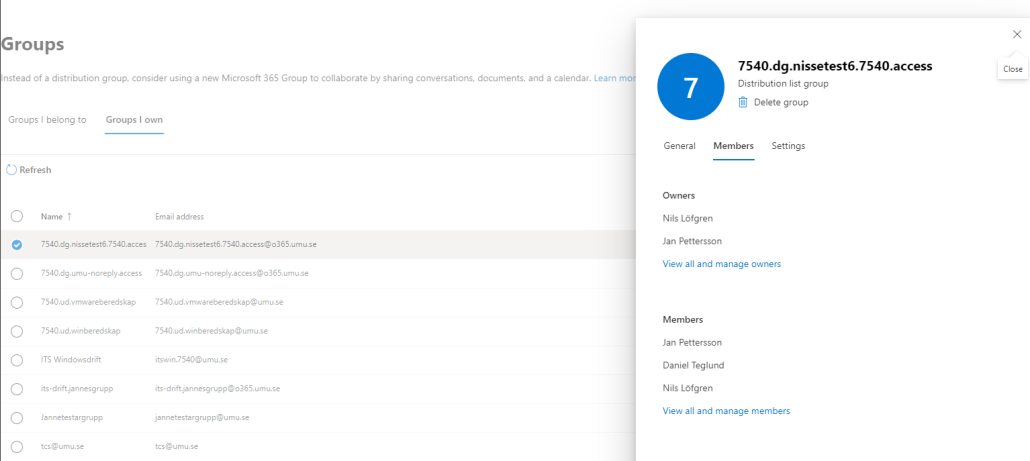Screen dimensions: 1030x461
Task: Select the ITS Windowsdrift row checkbox
Action: point(17,360)
